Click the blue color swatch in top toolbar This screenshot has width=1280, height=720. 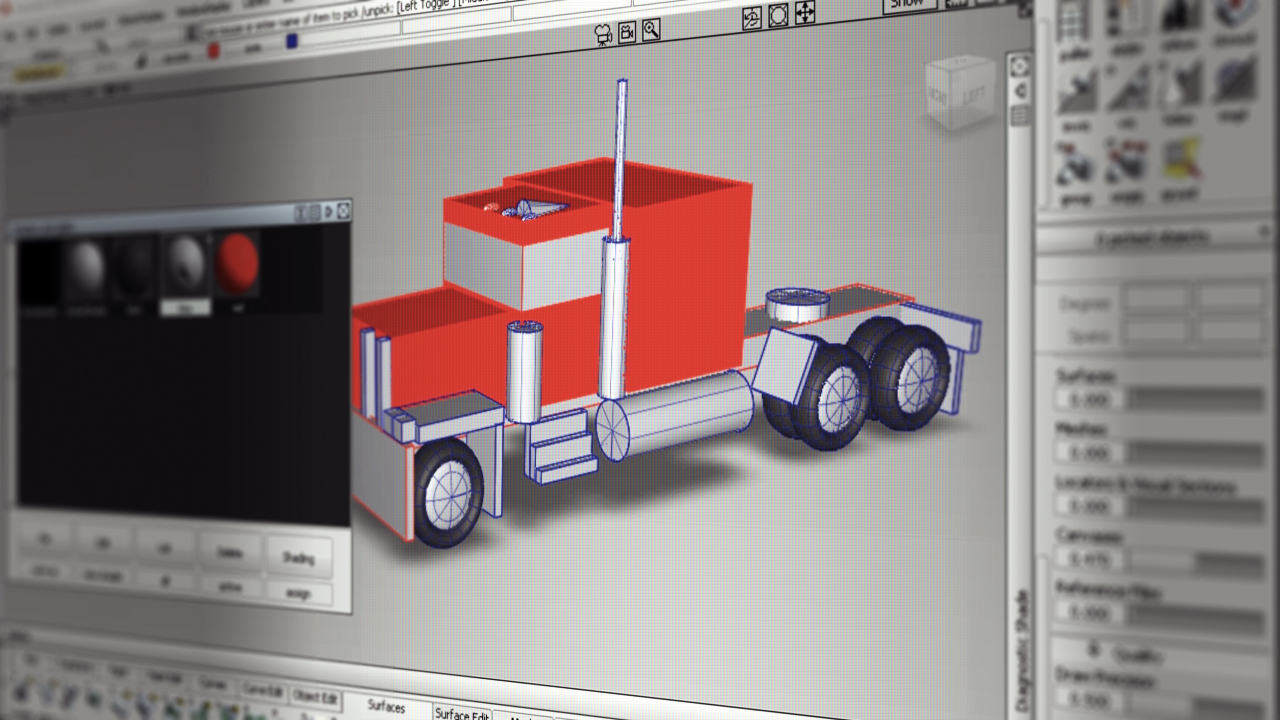pyautogui.click(x=292, y=41)
